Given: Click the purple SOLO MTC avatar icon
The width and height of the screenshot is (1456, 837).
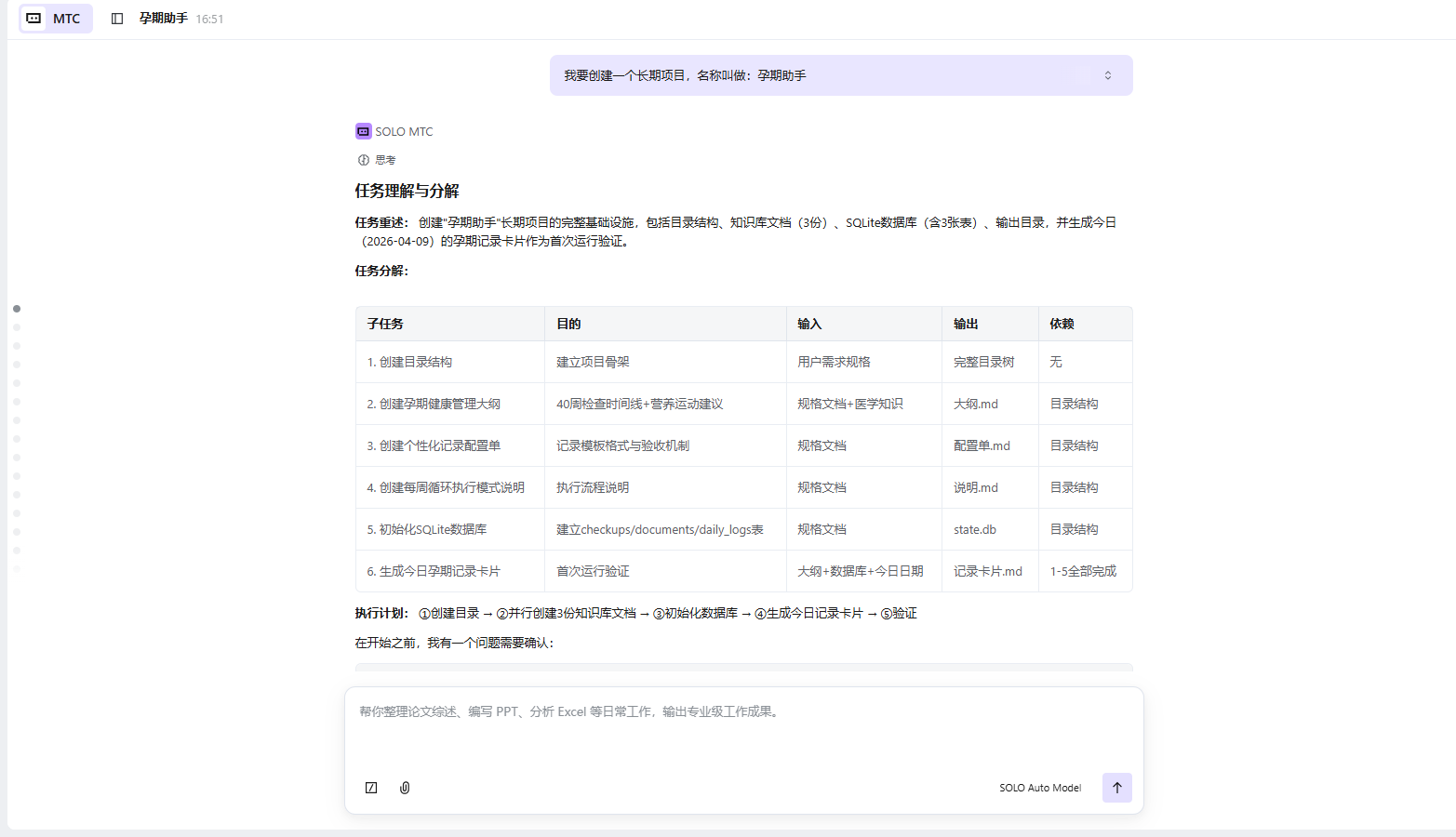Looking at the screenshot, I should (363, 131).
